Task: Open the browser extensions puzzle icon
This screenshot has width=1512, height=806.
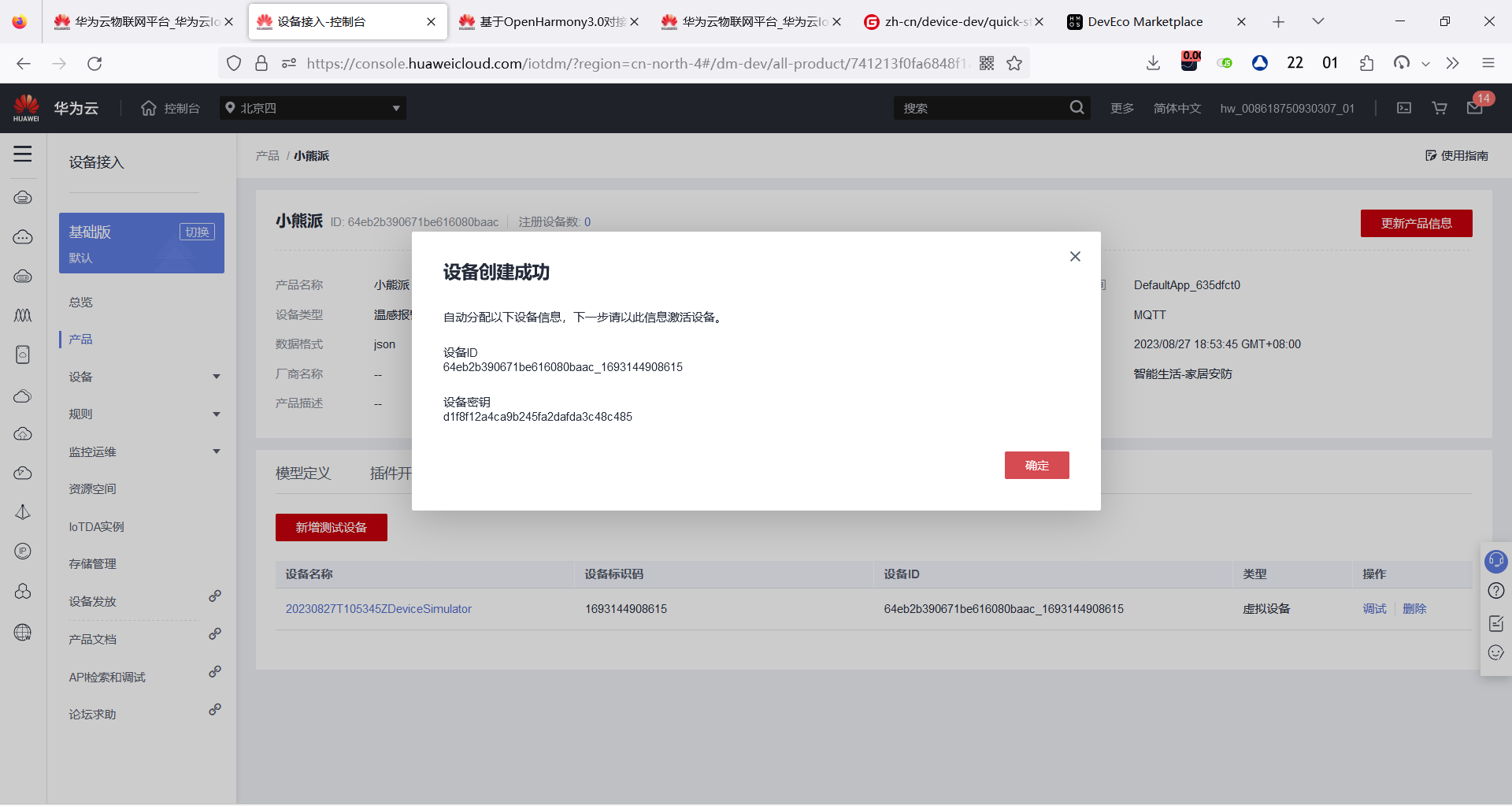Action: click(x=1366, y=63)
